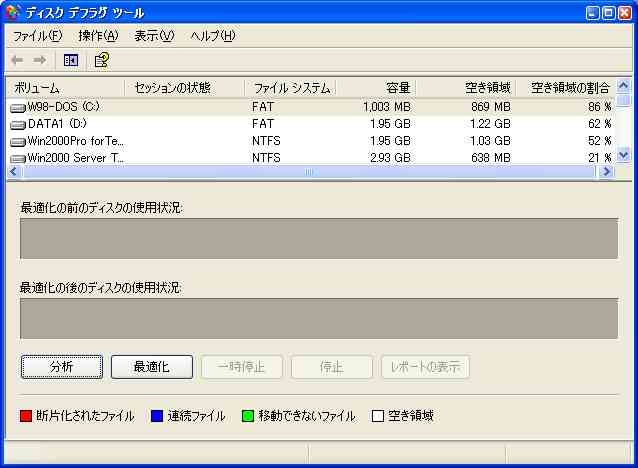Sort by 空き領域 column header

466,88
